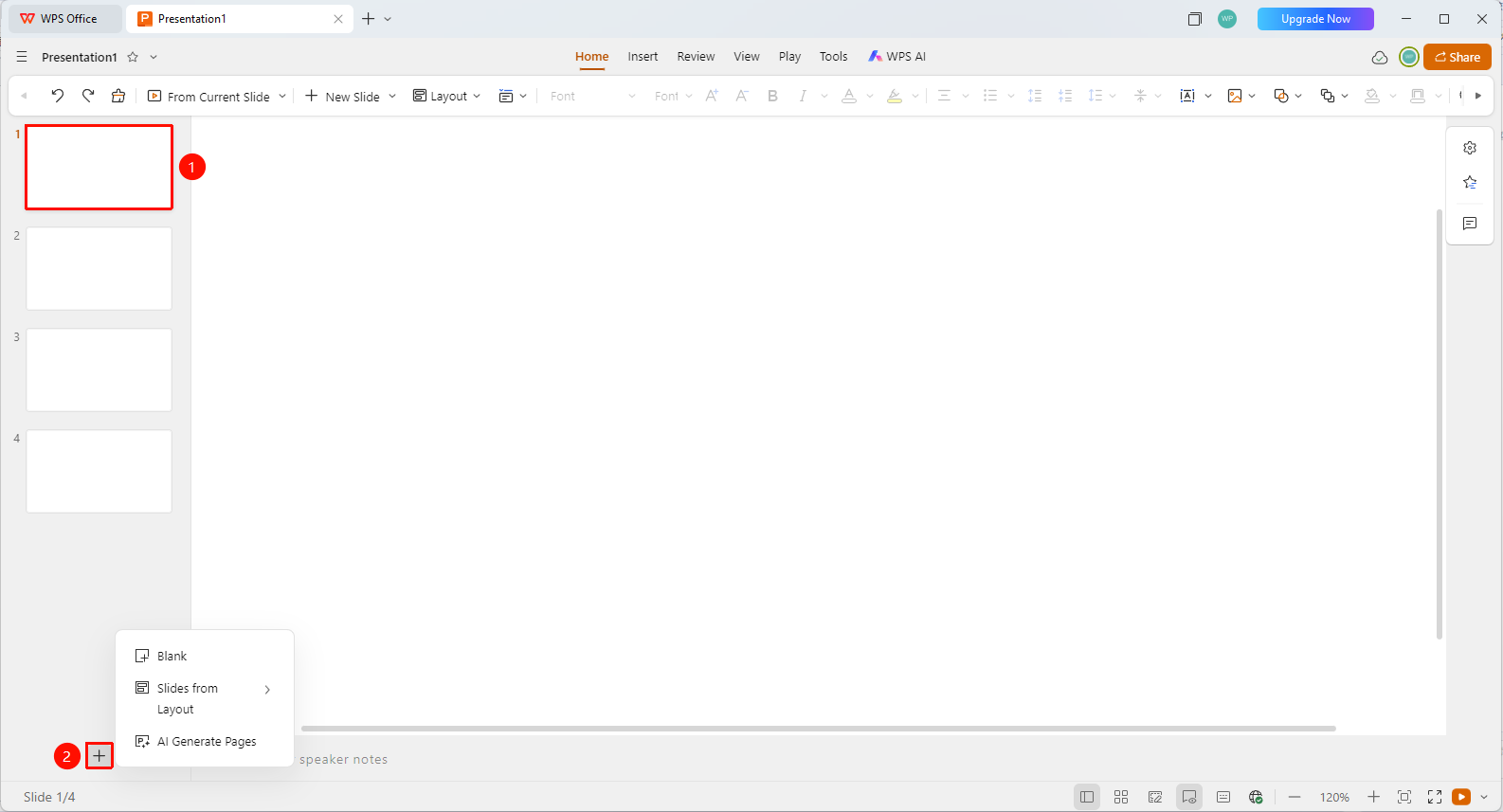Expand the New Slide dropdown arrow
1503x812 pixels.
click(x=392, y=96)
